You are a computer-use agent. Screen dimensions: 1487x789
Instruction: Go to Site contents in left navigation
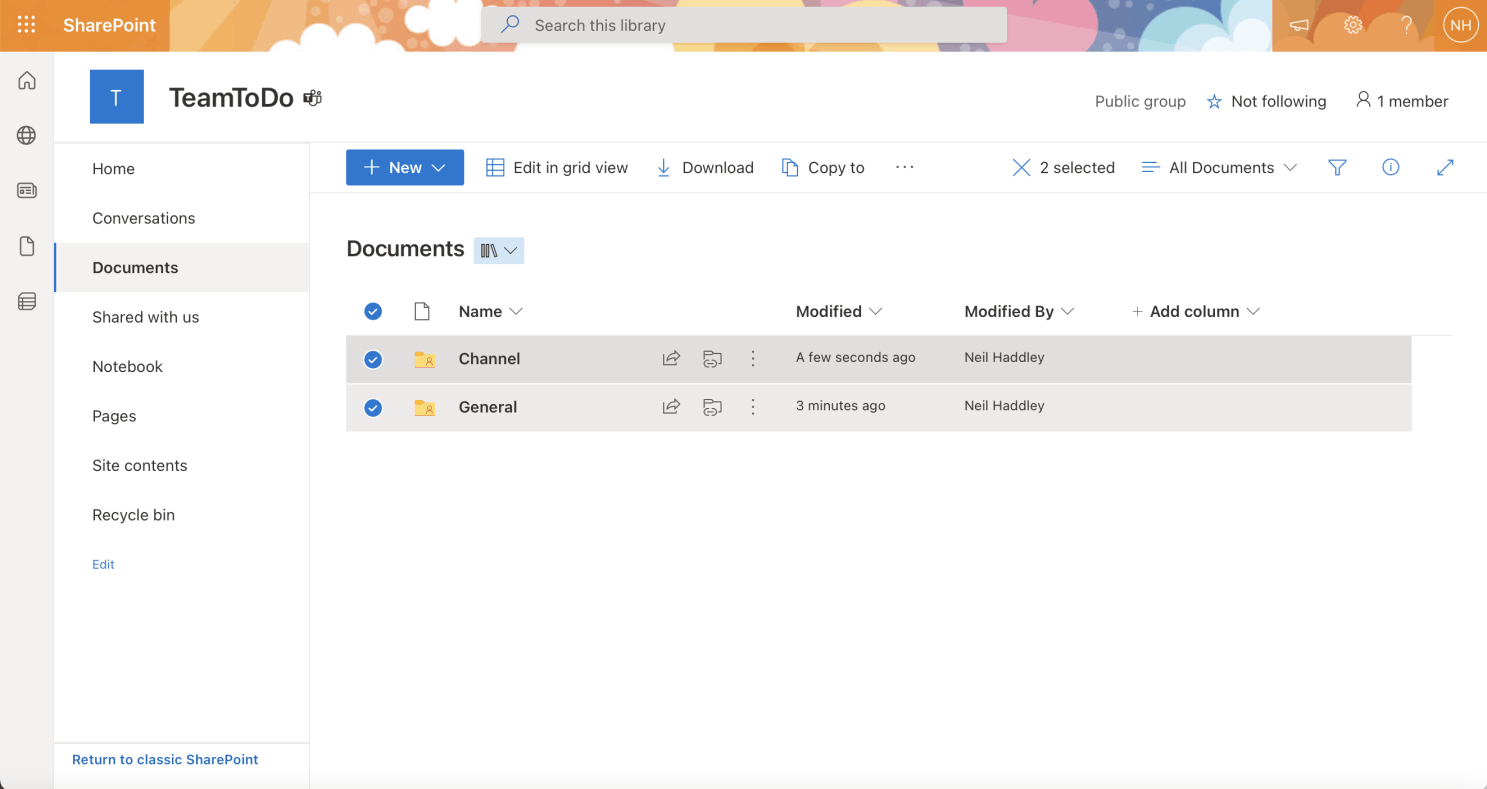click(x=140, y=465)
